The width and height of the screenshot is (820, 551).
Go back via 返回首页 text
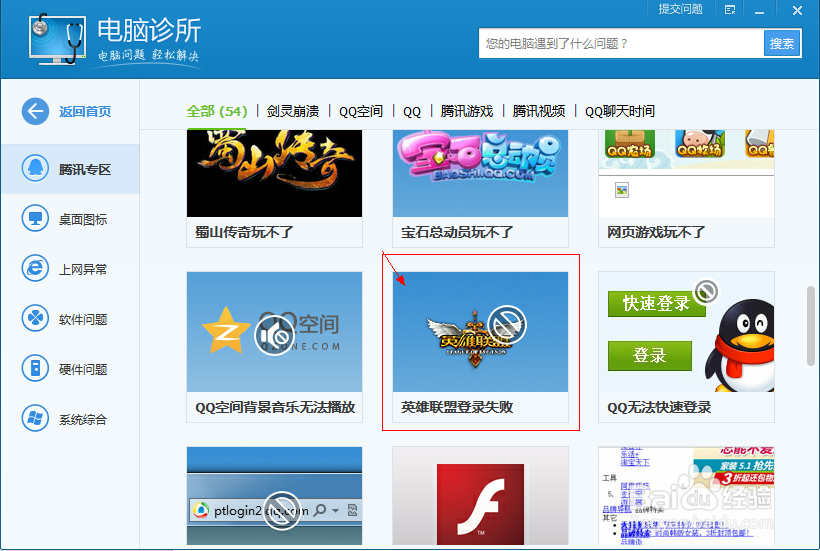pos(85,111)
